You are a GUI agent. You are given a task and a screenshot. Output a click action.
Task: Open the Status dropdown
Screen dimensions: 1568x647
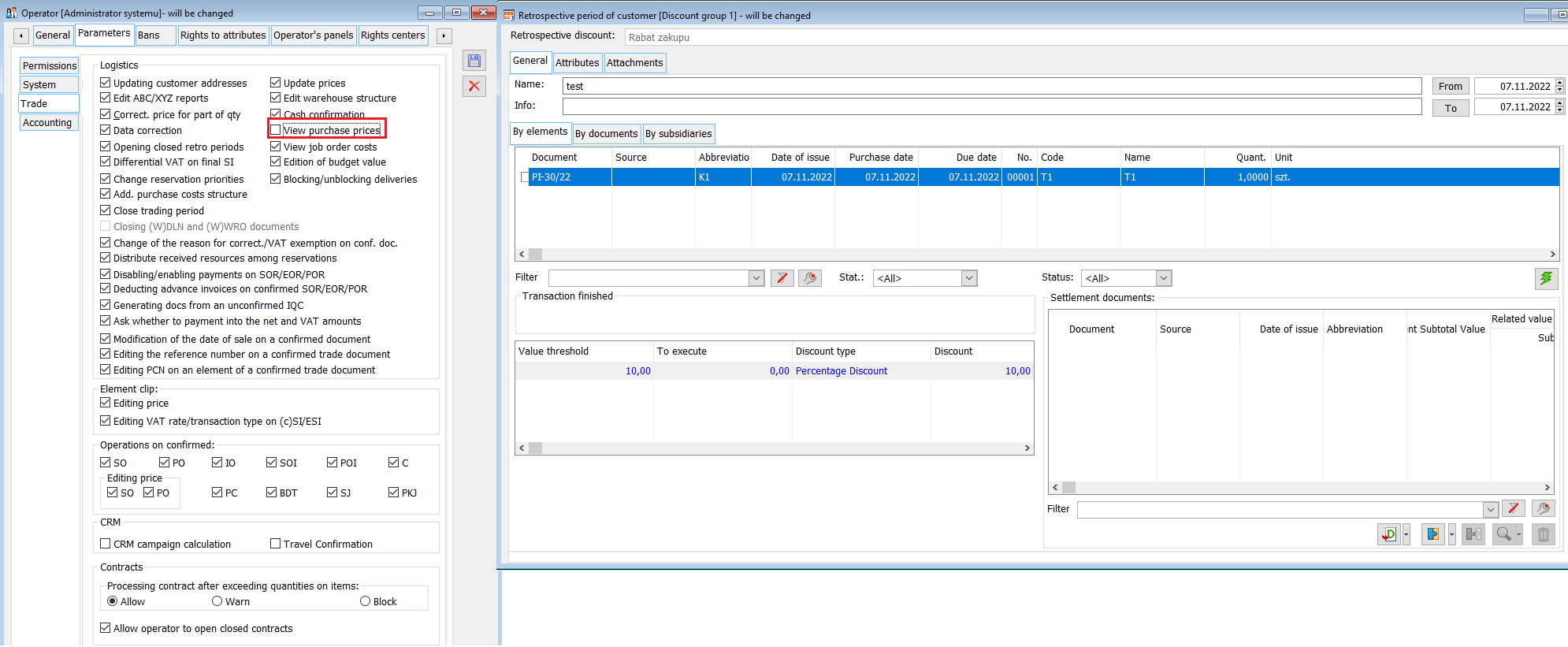tap(1164, 278)
